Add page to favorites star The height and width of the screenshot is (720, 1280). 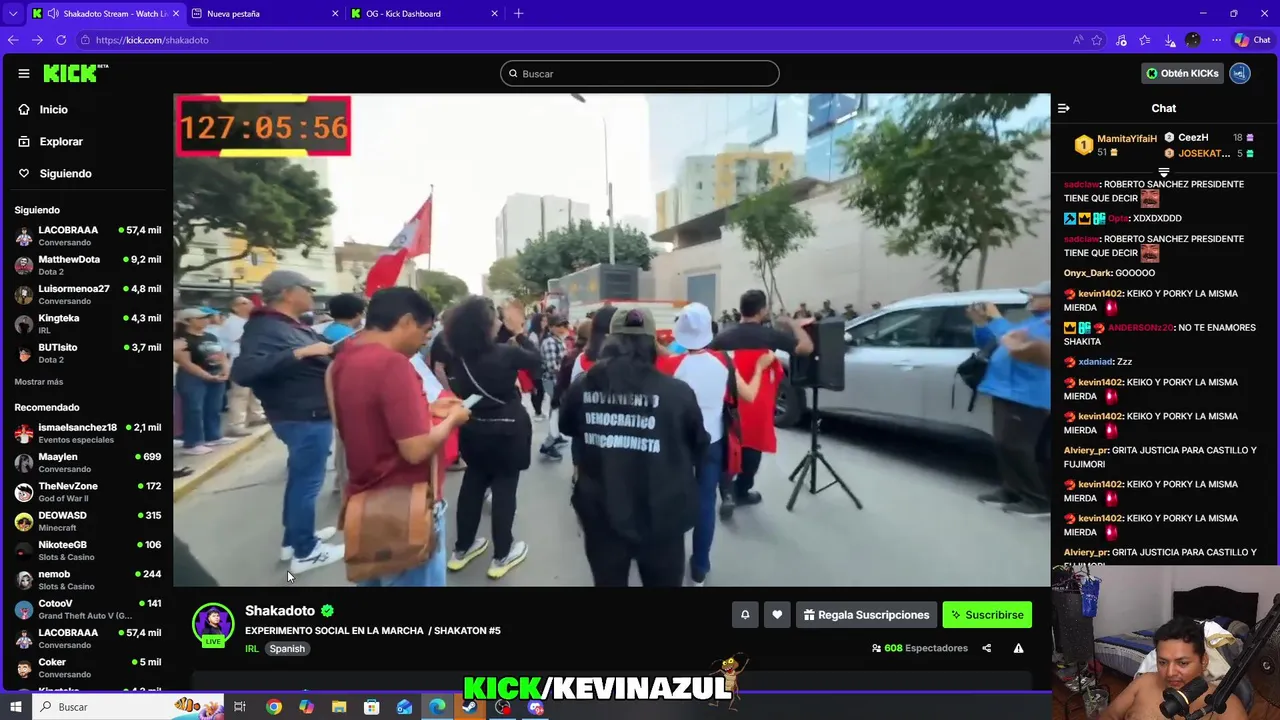point(1097,40)
